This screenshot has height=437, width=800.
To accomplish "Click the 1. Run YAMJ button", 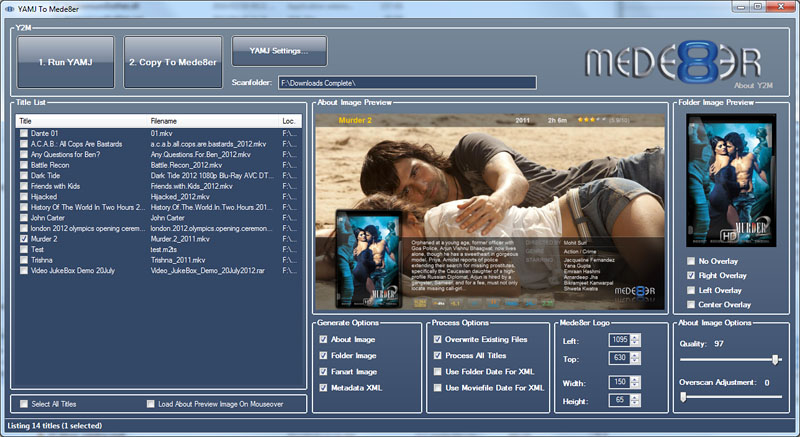I will pyautogui.click(x=65, y=62).
